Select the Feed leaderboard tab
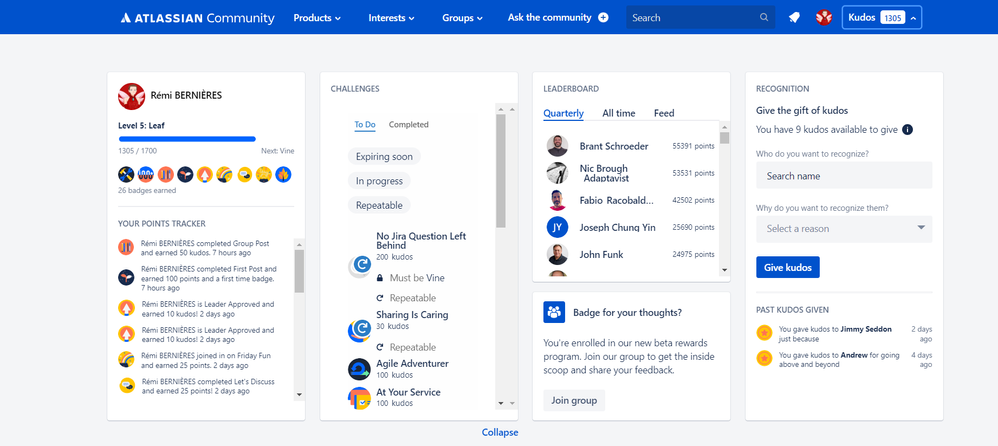Screen dimensions: 998x446 pyautogui.click(x=664, y=113)
